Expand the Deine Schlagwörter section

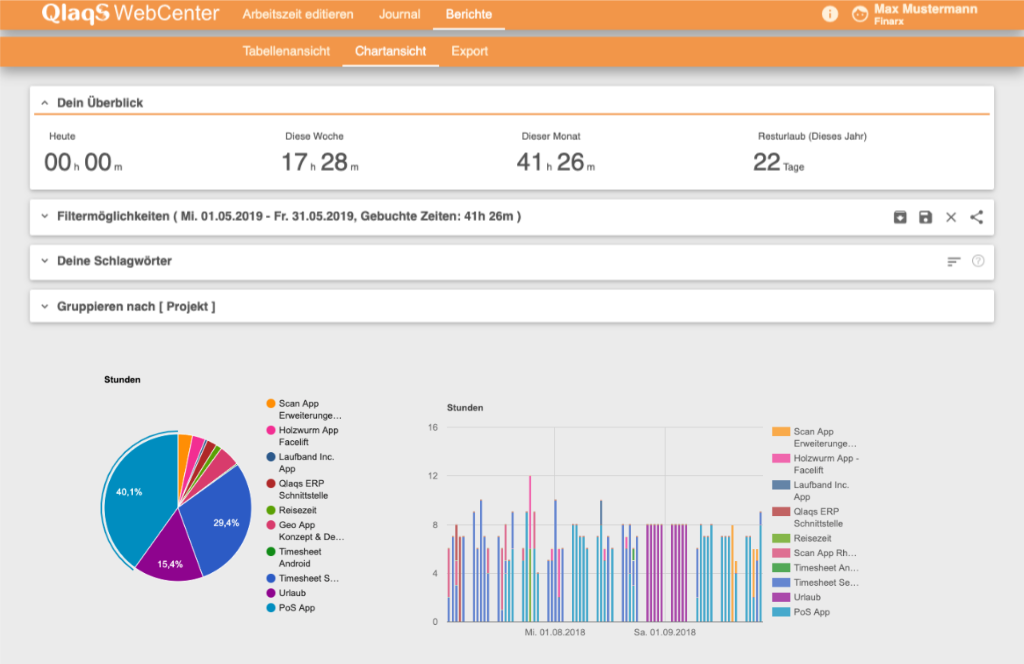44,261
